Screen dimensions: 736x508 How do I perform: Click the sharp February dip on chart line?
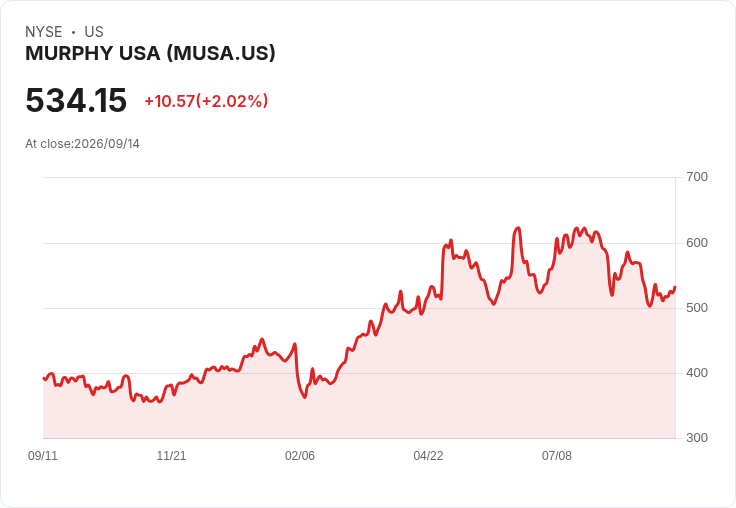point(305,397)
